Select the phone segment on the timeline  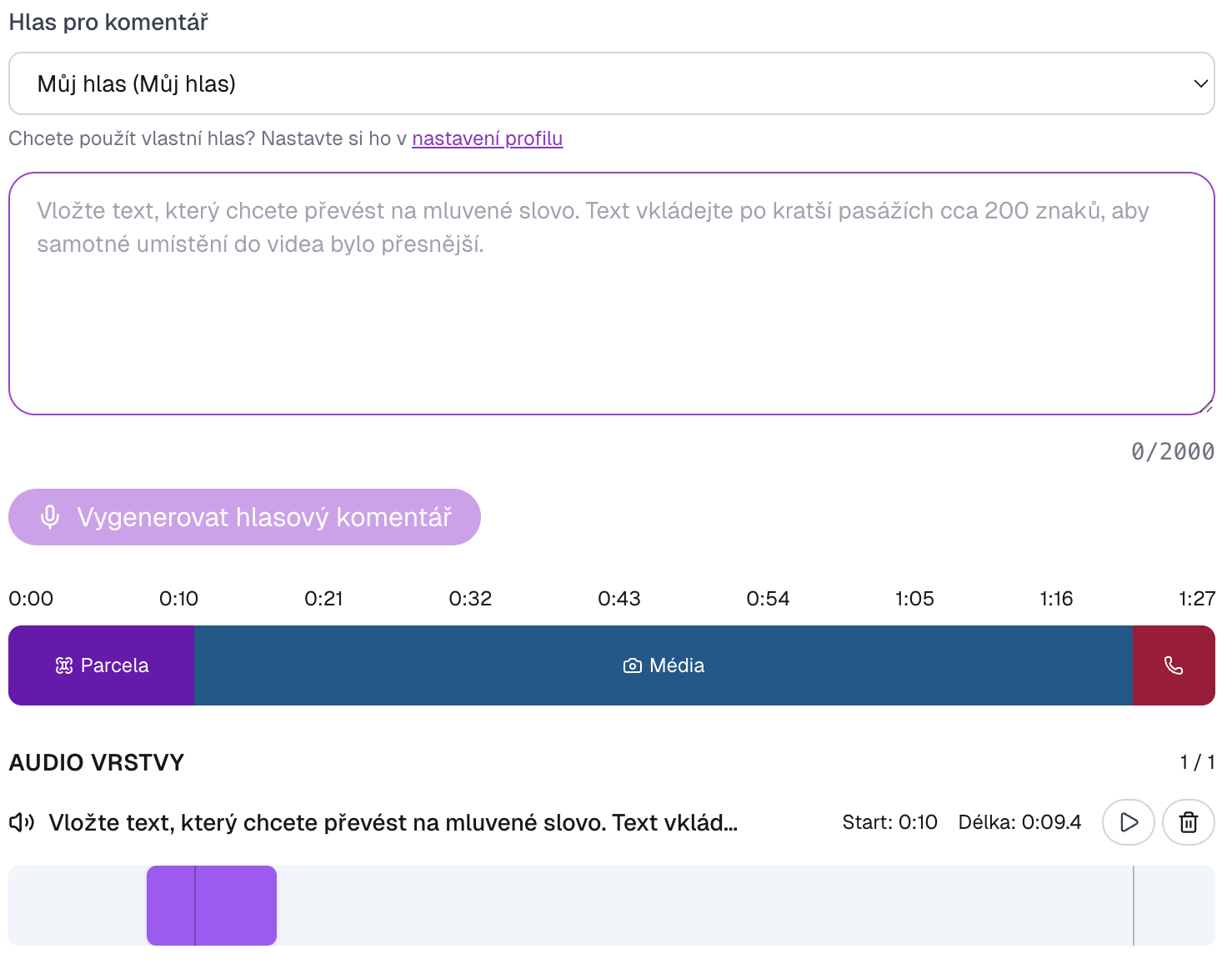tap(1174, 665)
